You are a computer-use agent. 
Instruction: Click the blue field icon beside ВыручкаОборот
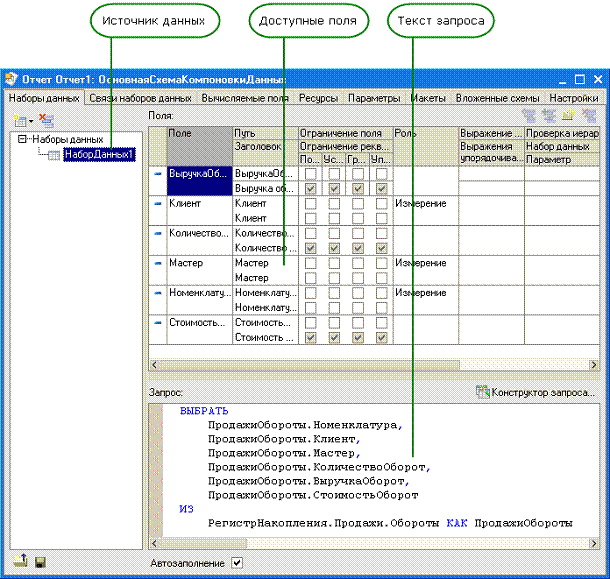click(157, 174)
